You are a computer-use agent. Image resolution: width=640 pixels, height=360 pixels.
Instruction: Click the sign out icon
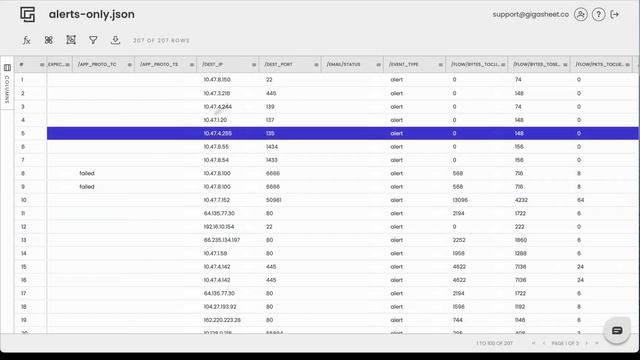click(615, 14)
